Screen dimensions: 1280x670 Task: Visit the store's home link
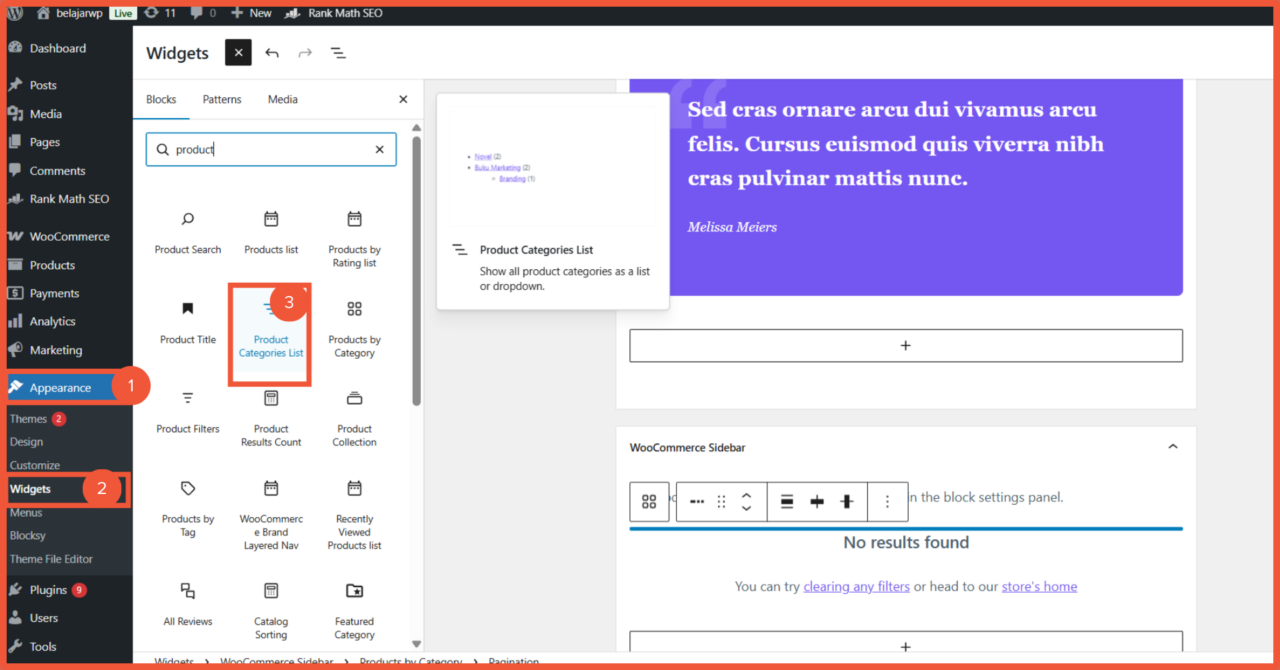[x=1039, y=586]
